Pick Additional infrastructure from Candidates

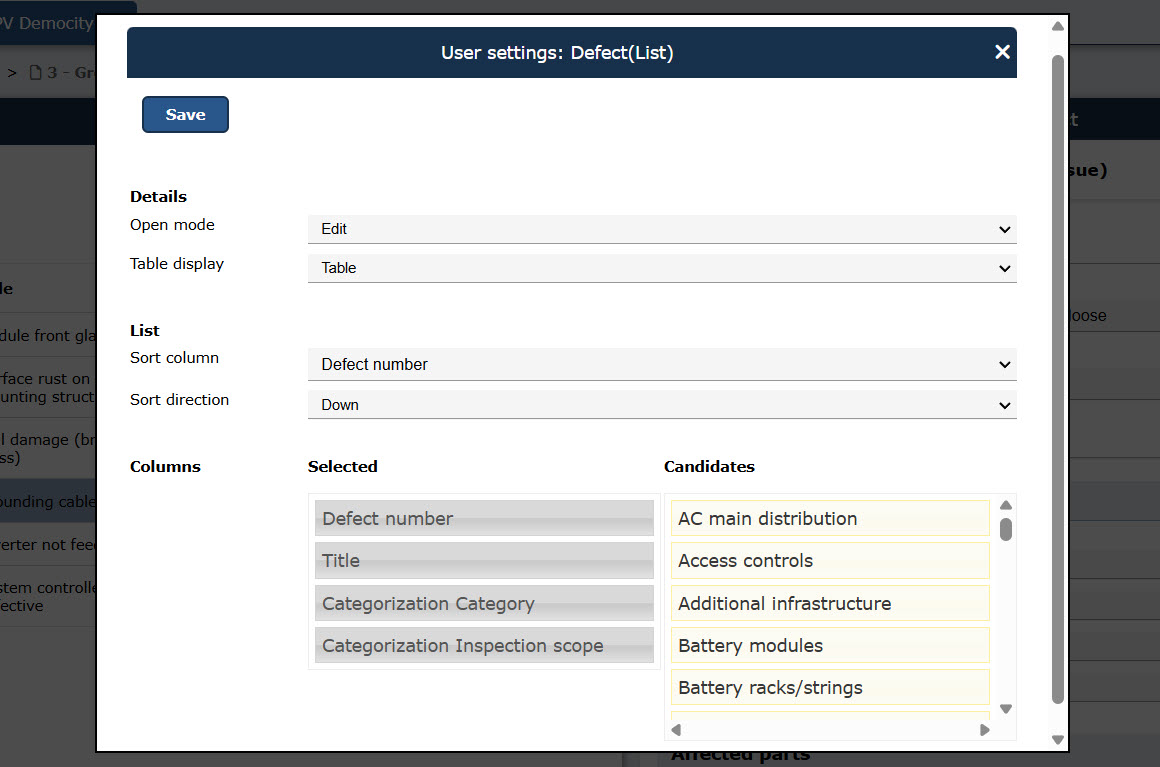(x=829, y=604)
